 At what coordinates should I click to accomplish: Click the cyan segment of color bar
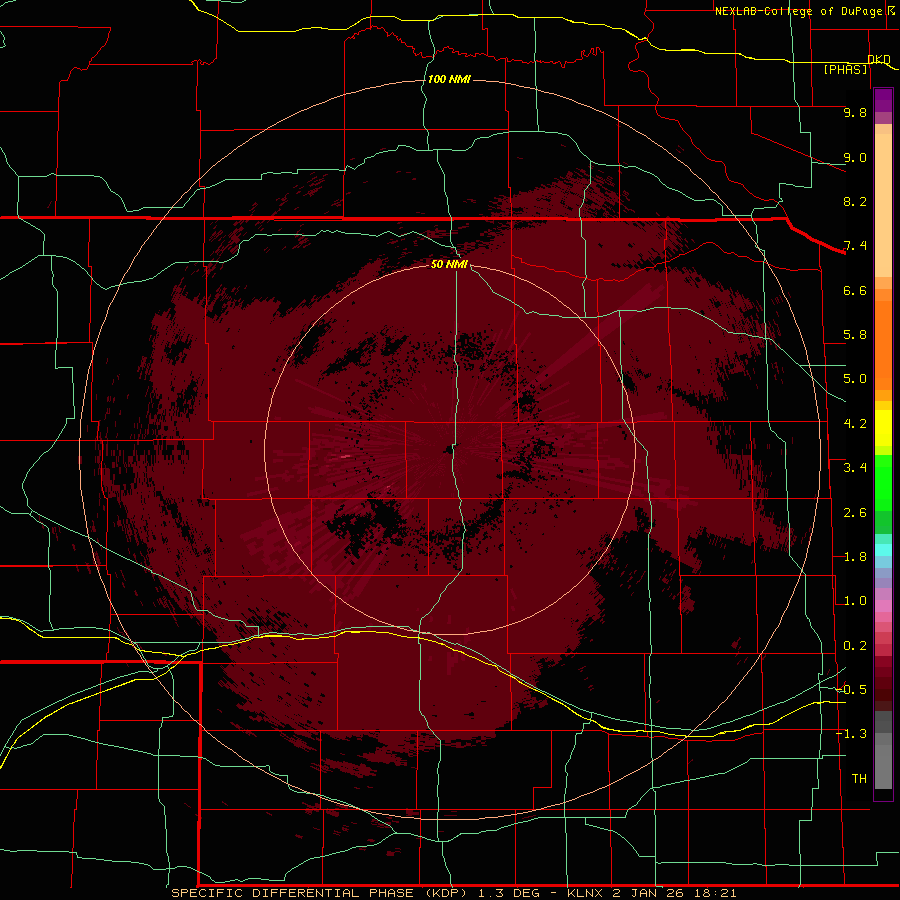[883, 549]
